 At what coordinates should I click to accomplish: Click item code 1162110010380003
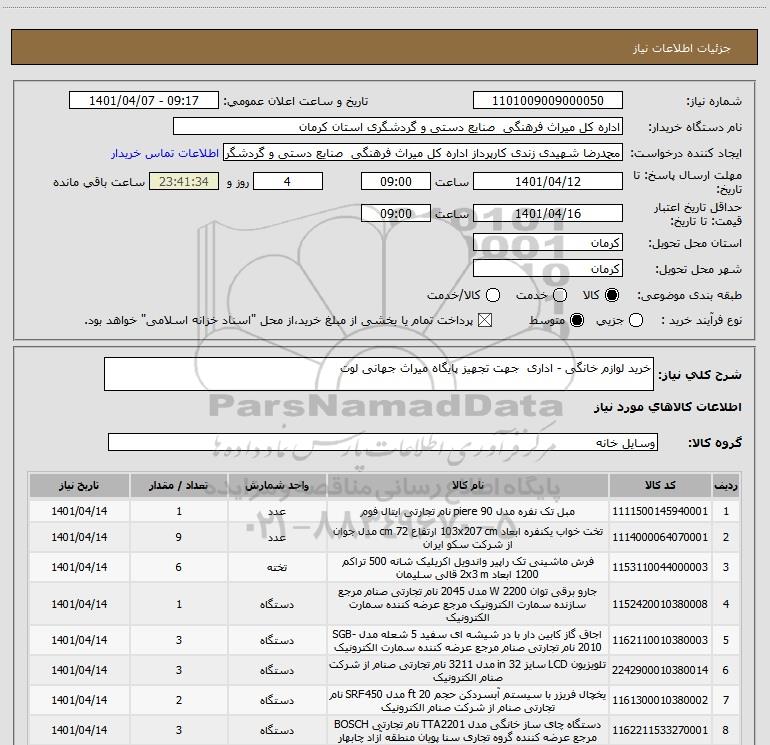pyautogui.click(x=660, y=640)
